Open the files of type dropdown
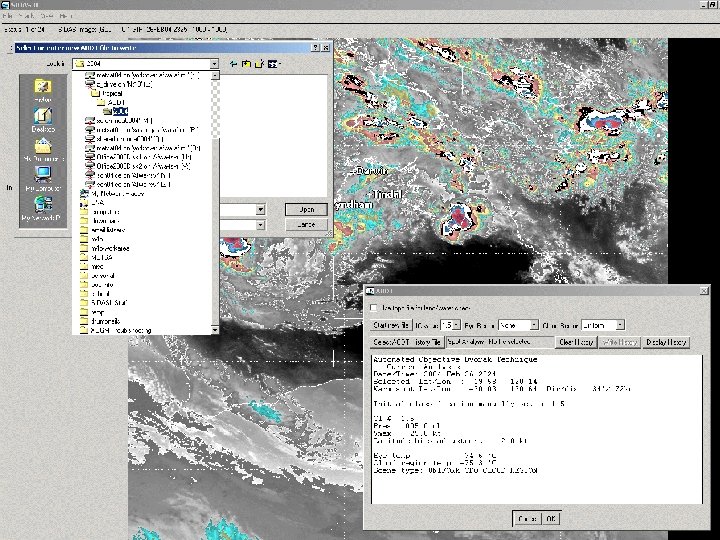This screenshot has height=540, width=720. tap(260, 225)
